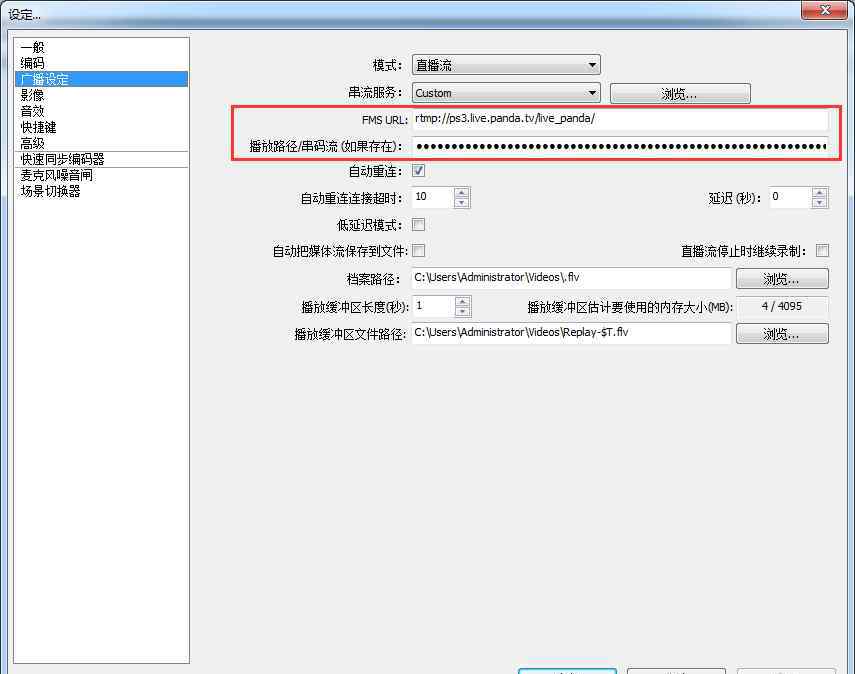This screenshot has width=855, height=674.
Task: Select 编码 in the settings list
Action: pyautogui.click(x=32, y=63)
